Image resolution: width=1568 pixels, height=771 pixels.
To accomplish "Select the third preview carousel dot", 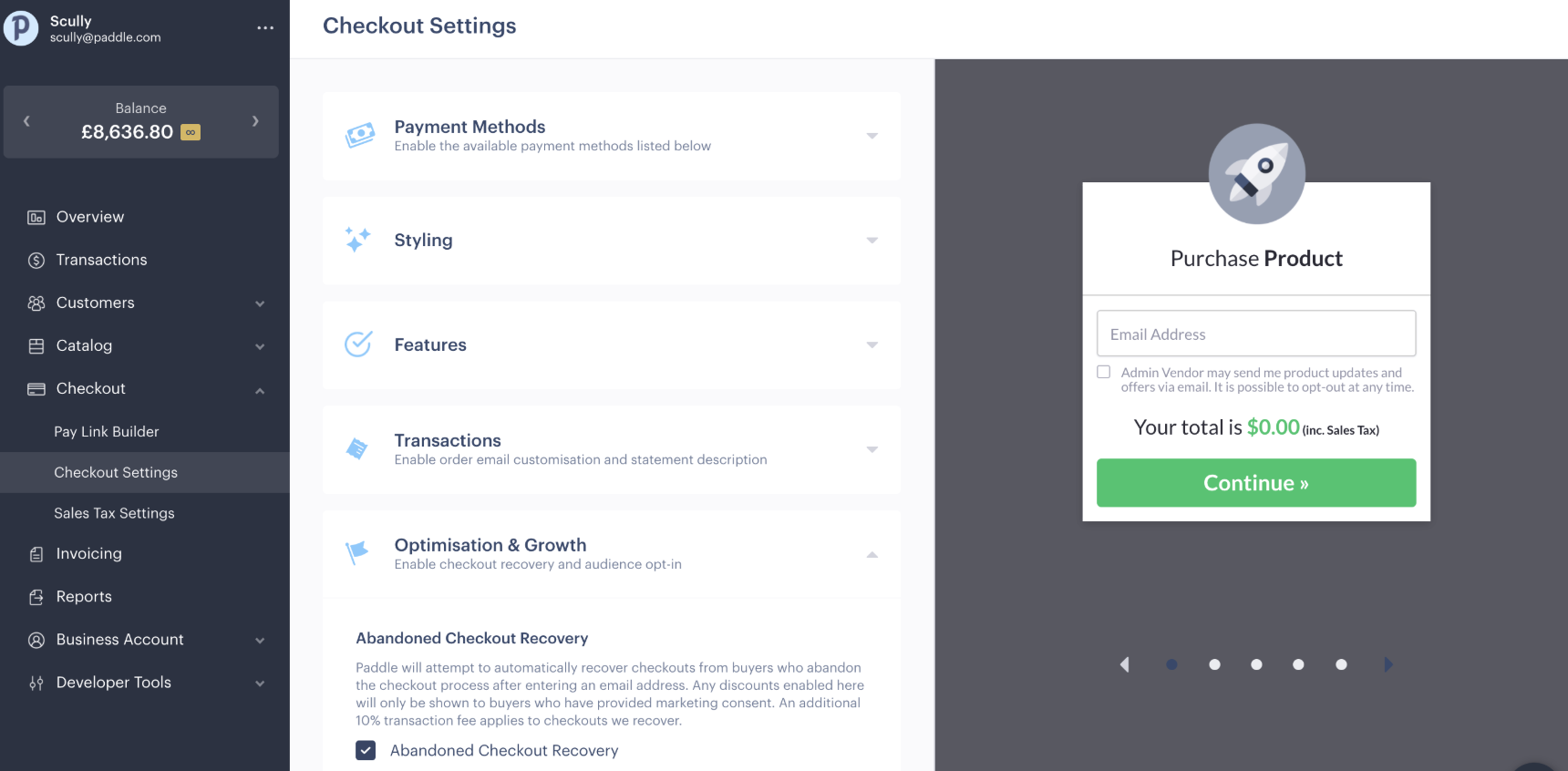I will tap(1256, 664).
